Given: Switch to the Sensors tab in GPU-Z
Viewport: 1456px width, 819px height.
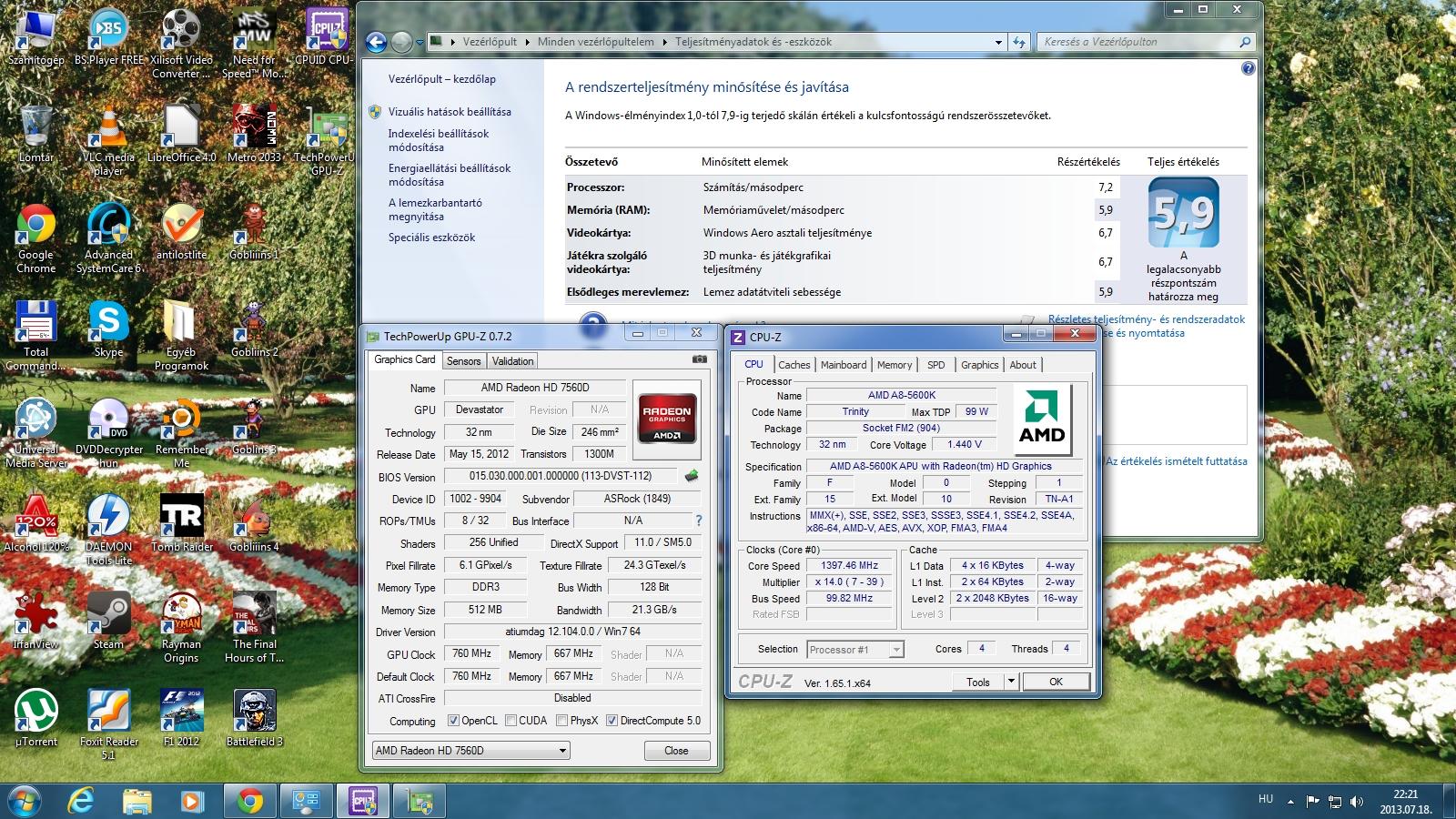Looking at the screenshot, I should tap(463, 361).
